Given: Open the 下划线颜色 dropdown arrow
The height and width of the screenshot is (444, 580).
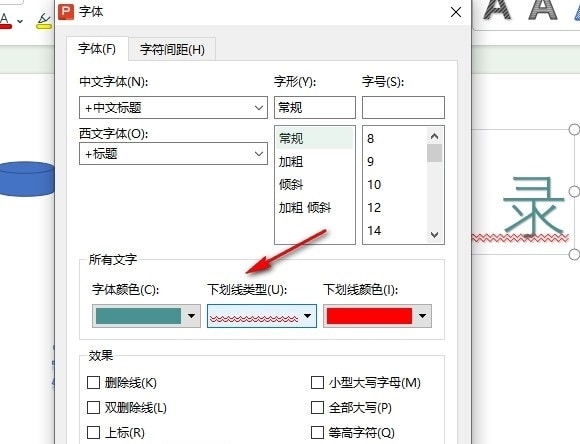Looking at the screenshot, I should [x=422, y=316].
